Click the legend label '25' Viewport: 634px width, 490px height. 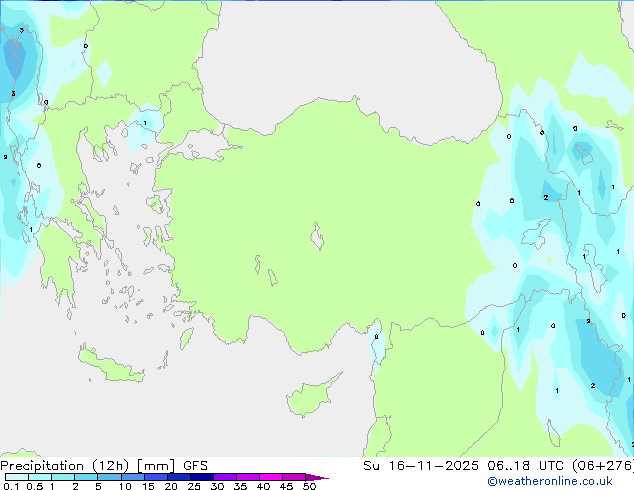tap(194, 486)
